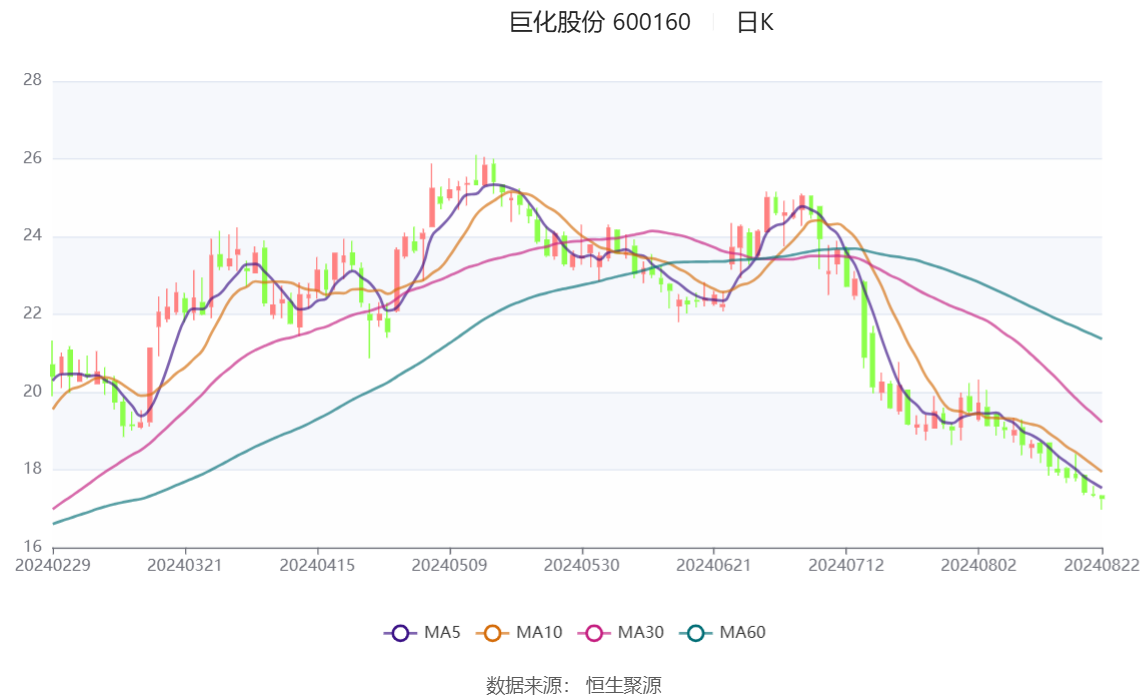Click the x-axis date 20240509
The height and width of the screenshot is (699, 1148).
tap(449, 566)
